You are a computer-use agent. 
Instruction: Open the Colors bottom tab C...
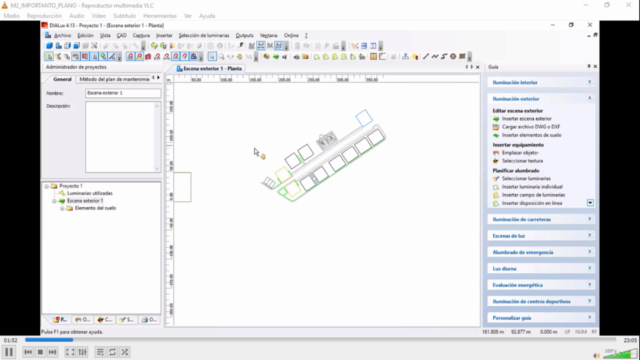pyautogui.click(x=104, y=320)
